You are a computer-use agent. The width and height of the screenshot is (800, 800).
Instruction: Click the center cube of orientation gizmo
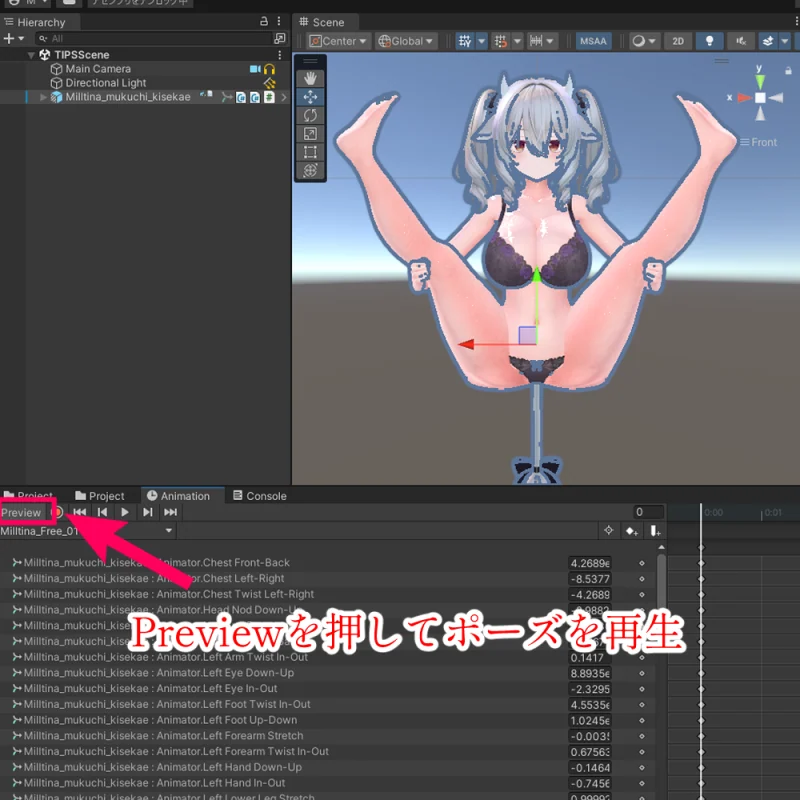(x=760, y=97)
